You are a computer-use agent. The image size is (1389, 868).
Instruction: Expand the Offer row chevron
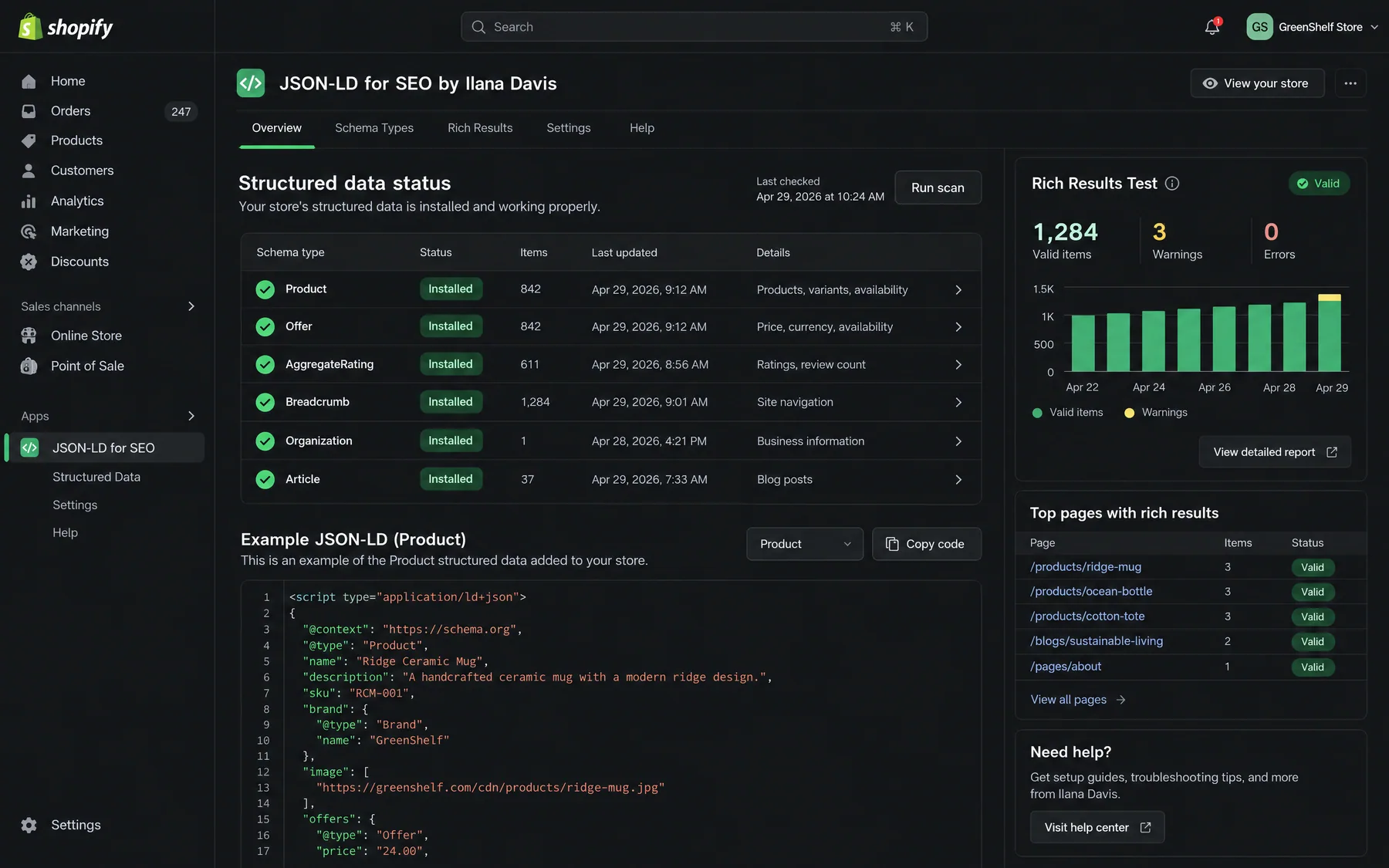pyautogui.click(x=958, y=327)
